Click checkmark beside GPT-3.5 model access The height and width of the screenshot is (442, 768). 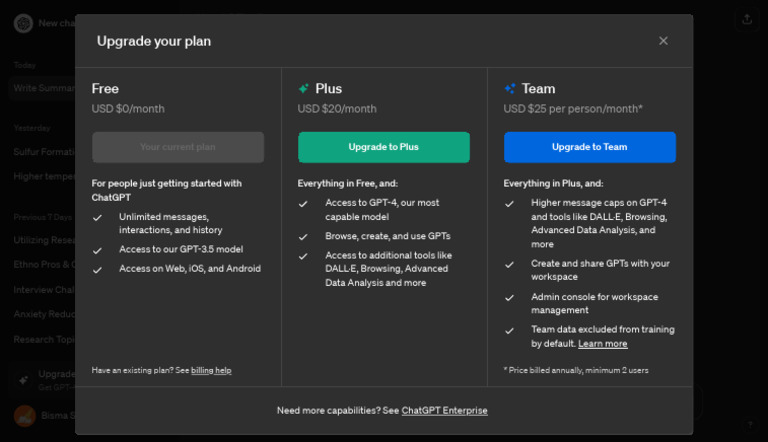click(97, 250)
